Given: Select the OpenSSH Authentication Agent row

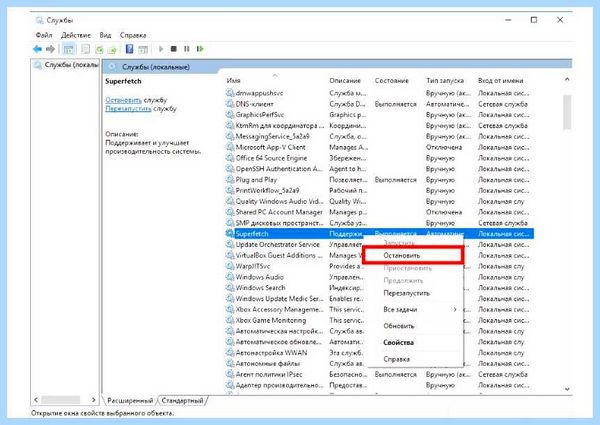Looking at the screenshot, I should [x=380, y=169].
